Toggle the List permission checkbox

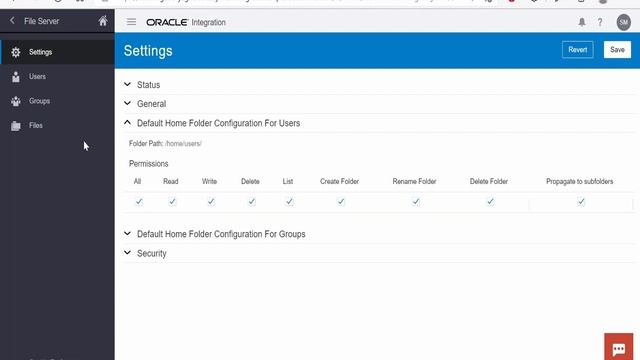coord(289,202)
